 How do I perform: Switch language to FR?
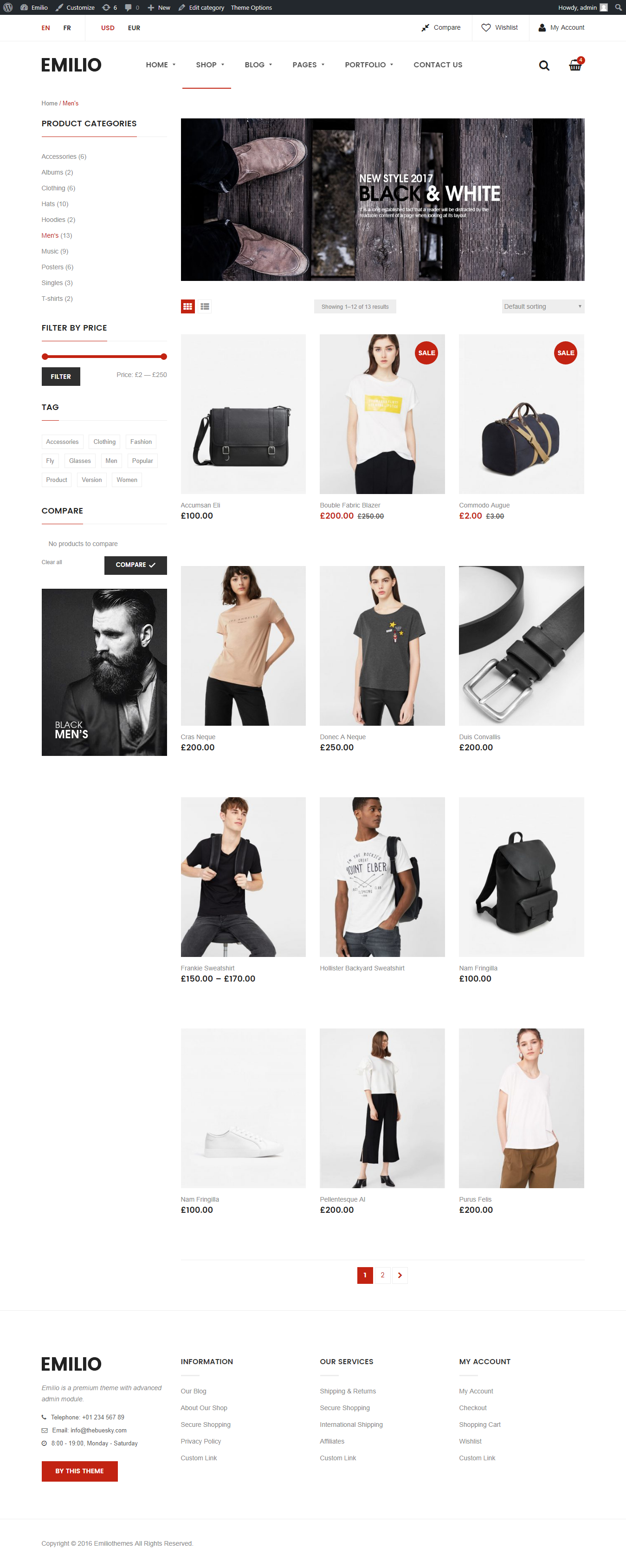(x=67, y=28)
